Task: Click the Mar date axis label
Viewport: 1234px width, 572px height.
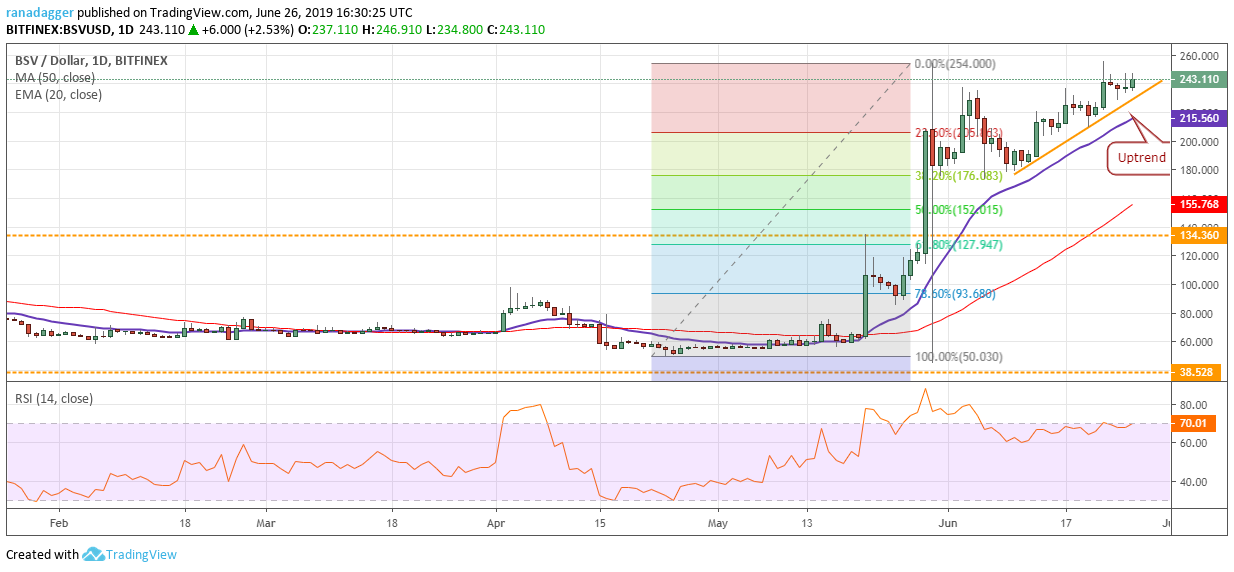Action: tap(266, 522)
